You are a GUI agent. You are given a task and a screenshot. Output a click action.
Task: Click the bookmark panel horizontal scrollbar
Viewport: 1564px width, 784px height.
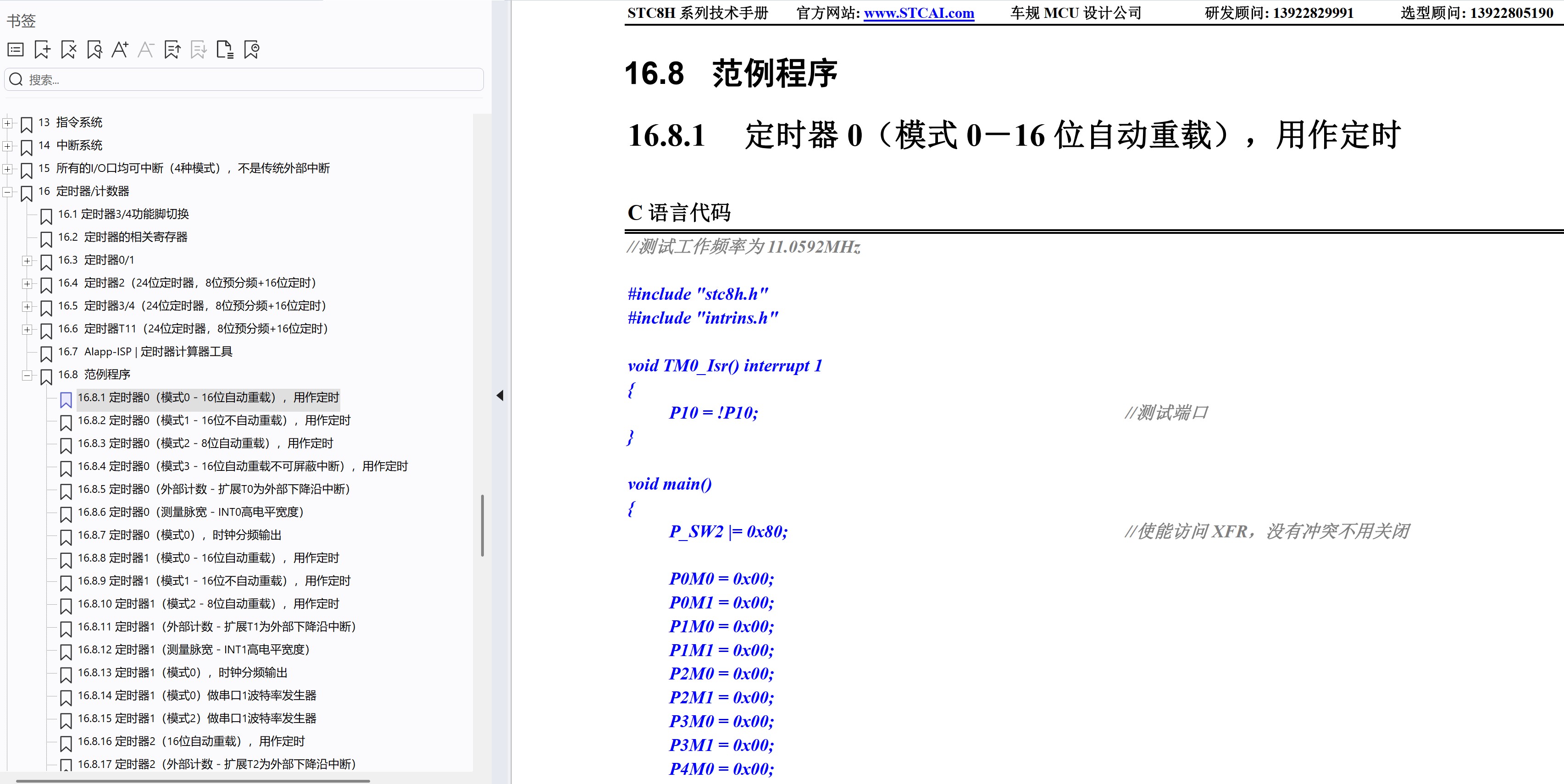tap(193, 780)
